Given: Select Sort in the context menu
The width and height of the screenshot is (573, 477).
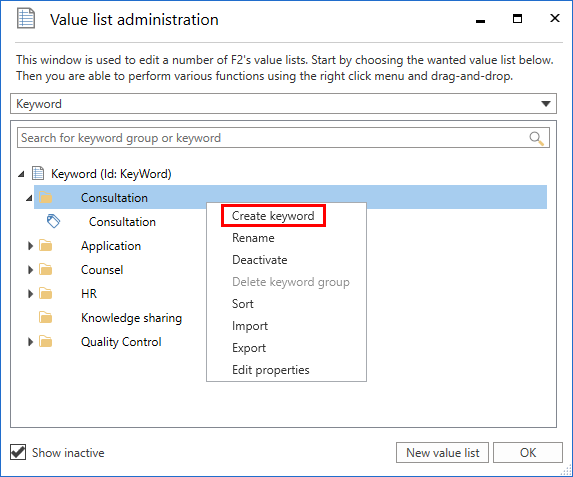Looking at the screenshot, I should pyautogui.click(x=243, y=304).
